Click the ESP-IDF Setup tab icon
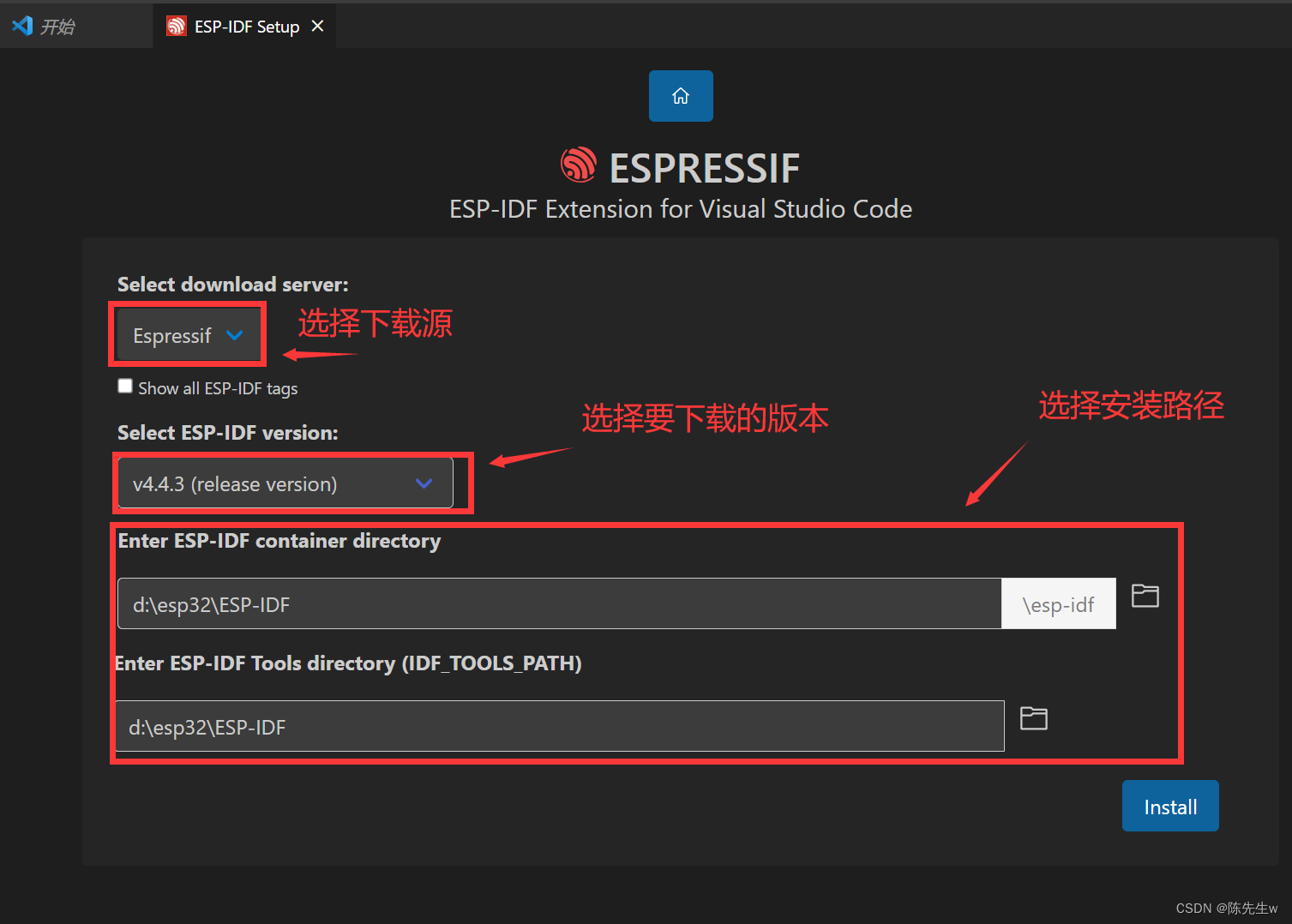The width and height of the screenshot is (1292, 924). tap(176, 27)
